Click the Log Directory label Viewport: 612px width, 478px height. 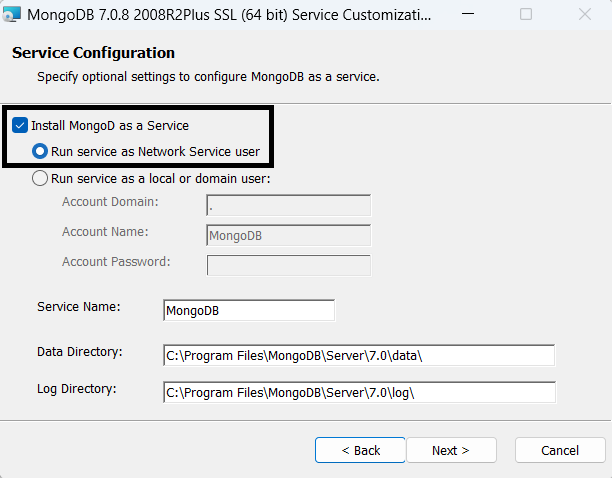coord(77,389)
